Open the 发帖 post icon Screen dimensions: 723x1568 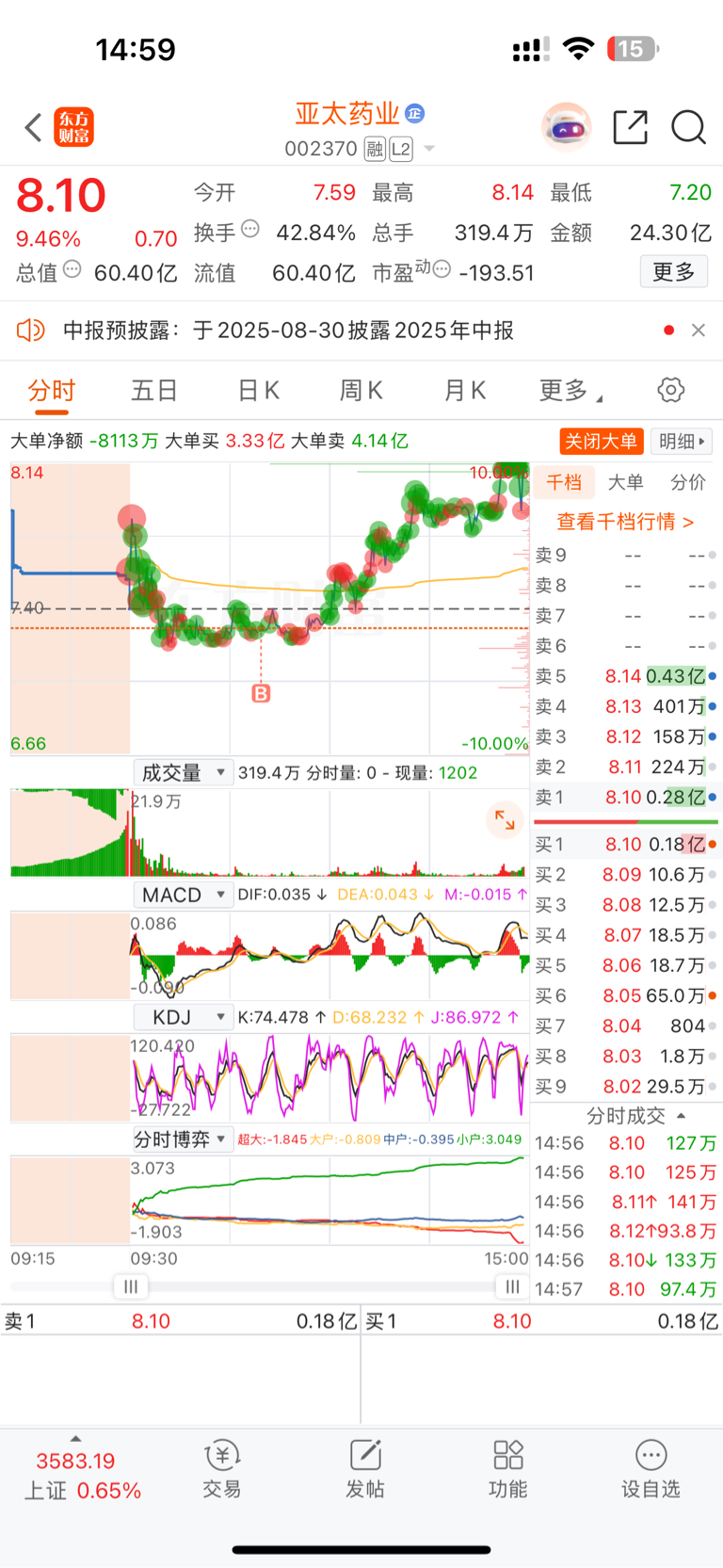pos(365,1469)
